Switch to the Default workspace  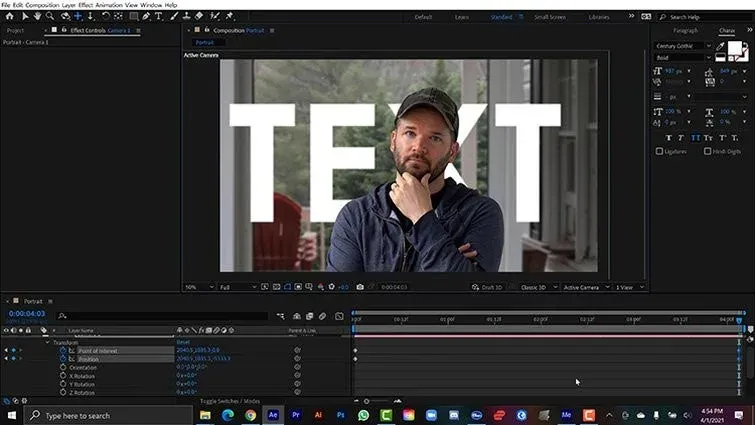tap(423, 17)
